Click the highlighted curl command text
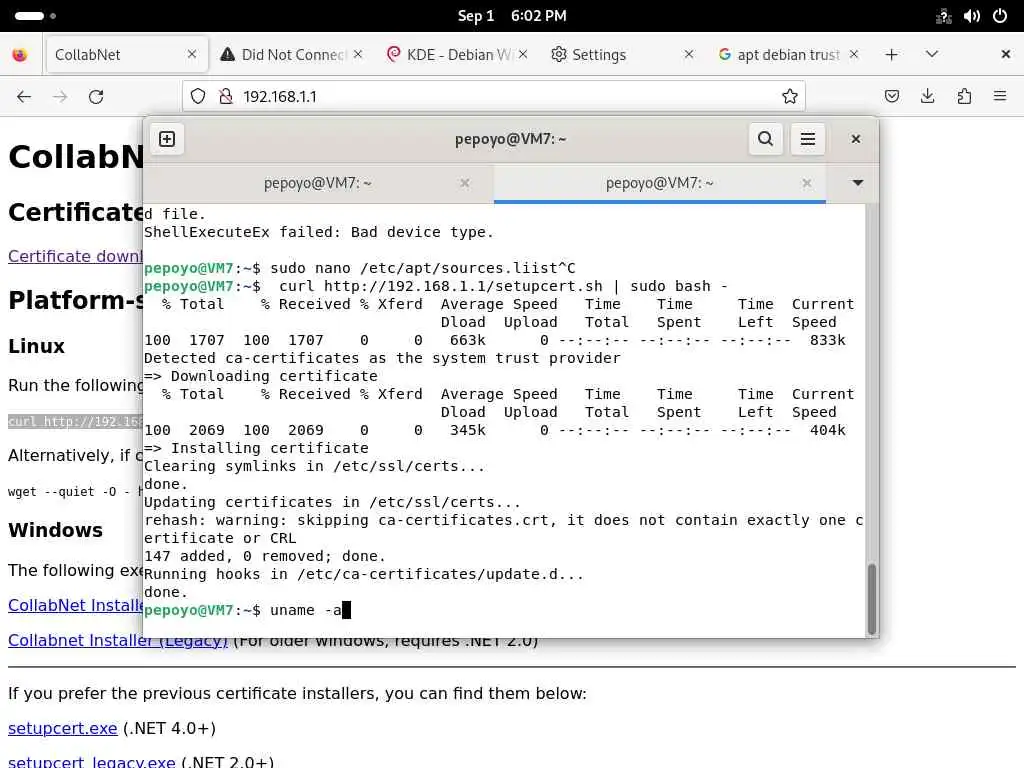Image resolution: width=1024 pixels, height=768 pixels. (75, 421)
